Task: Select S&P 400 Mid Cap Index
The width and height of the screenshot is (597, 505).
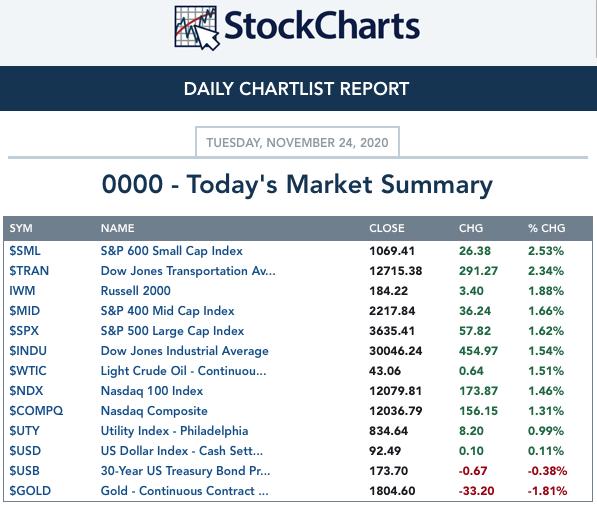Action: (167, 311)
